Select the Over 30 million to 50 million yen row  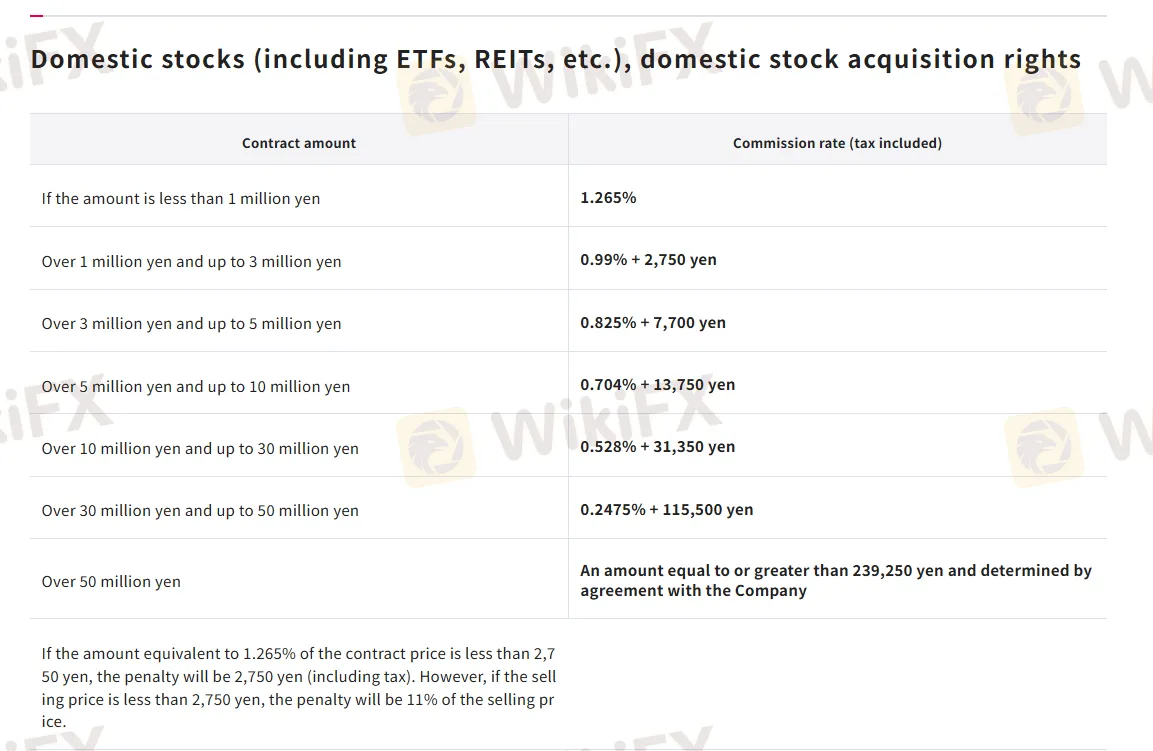click(x=568, y=508)
